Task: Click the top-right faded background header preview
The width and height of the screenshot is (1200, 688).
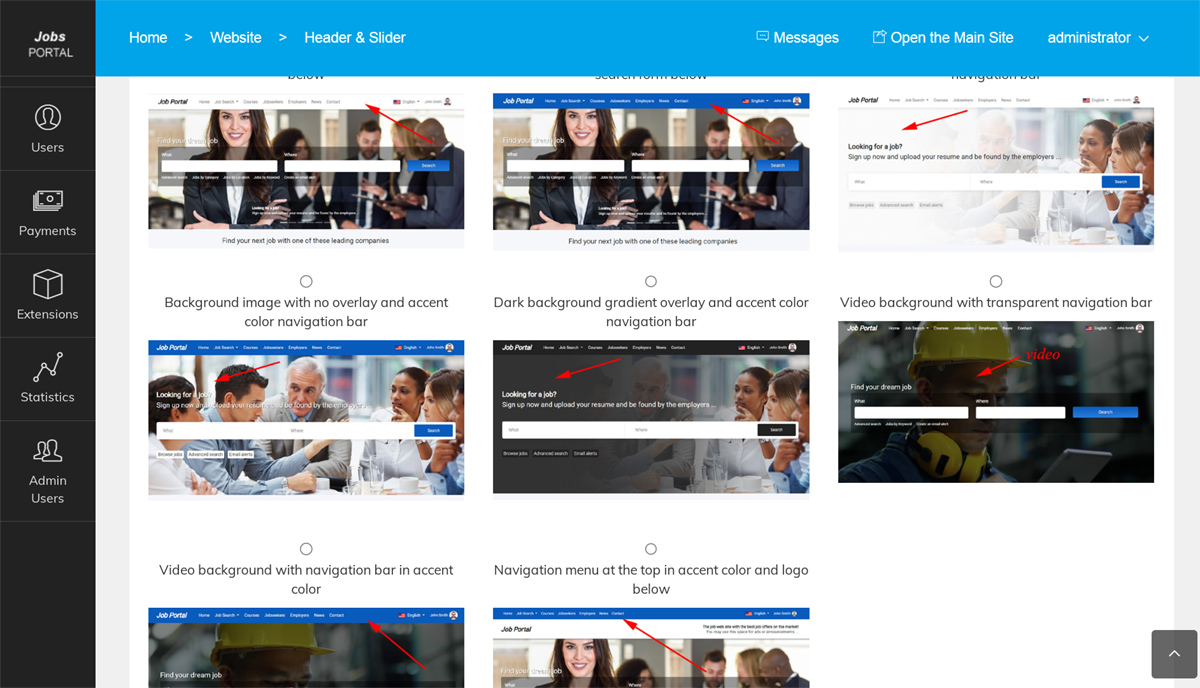Action: point(996,171)
